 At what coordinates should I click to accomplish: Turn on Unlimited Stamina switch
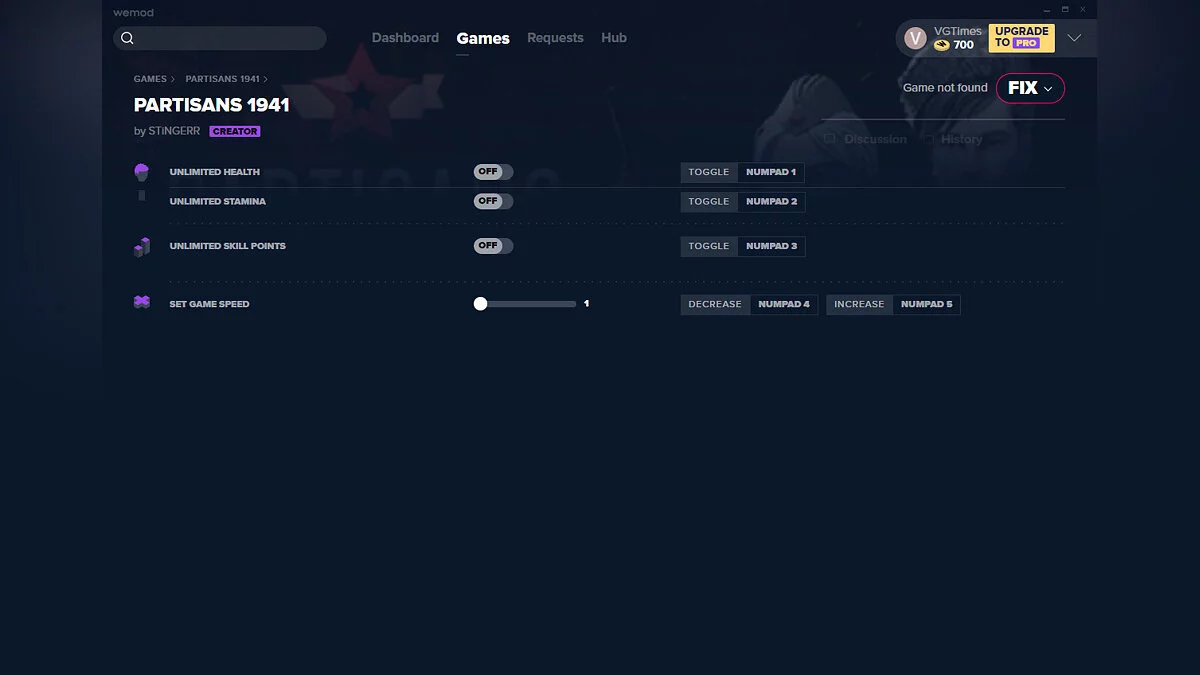[x=493, y=201]
